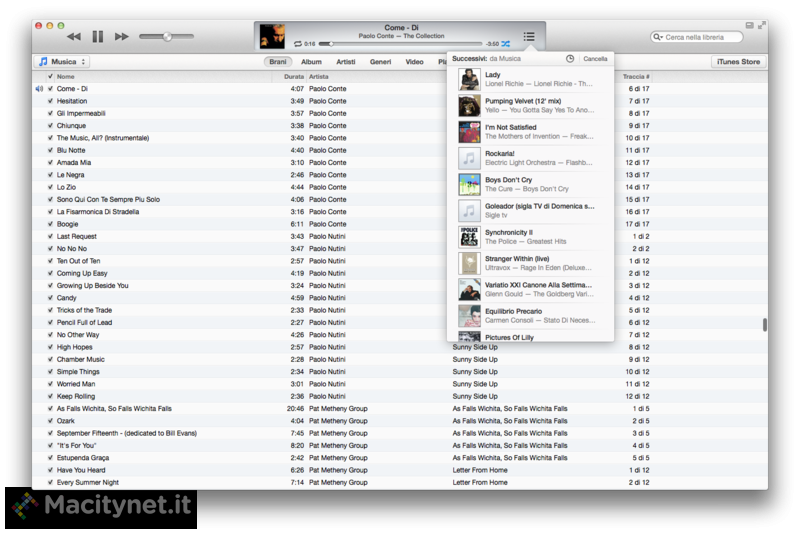Open the Up Next list icon

pos(529,37)
